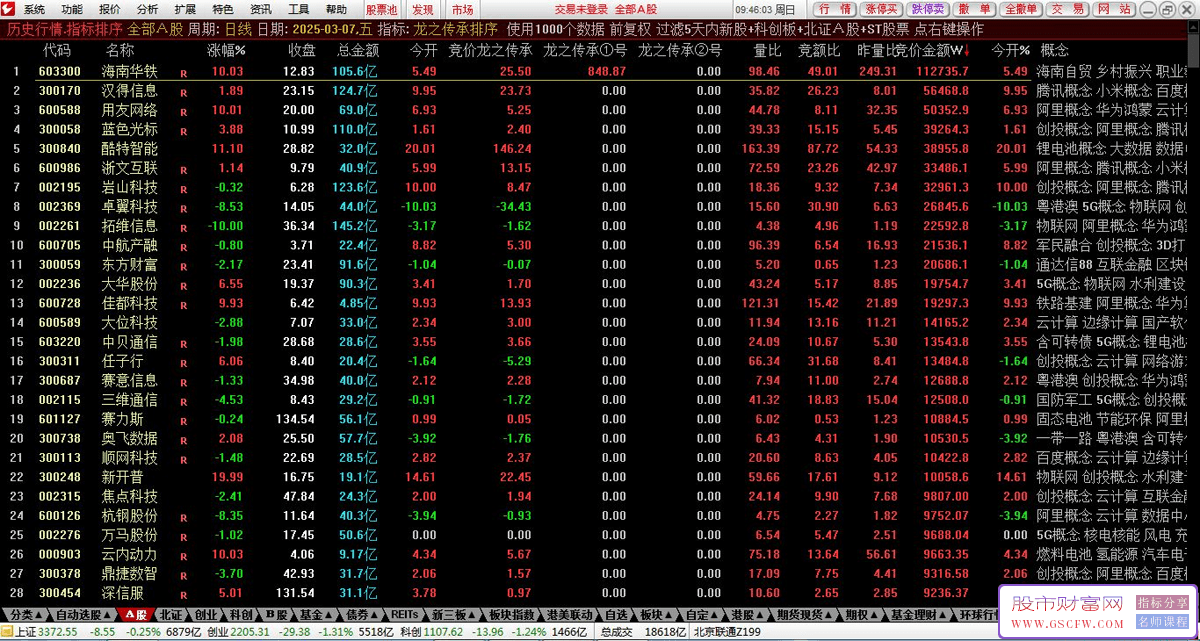Click the 交易未登录 login link
This screenshot has width=1200, height=641.
[580, 9]
